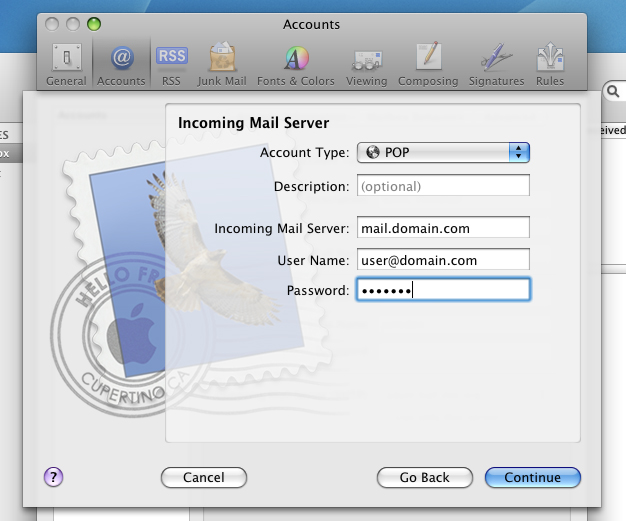Open Fonts & Colors preferences

(296, 63)
